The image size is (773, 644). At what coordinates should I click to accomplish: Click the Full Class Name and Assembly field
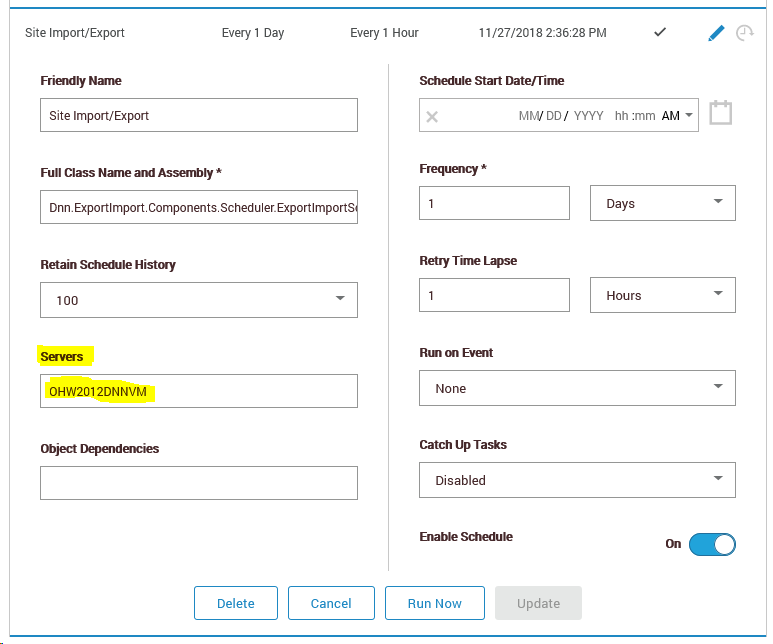pyautogui.click(x=199, y=207)
